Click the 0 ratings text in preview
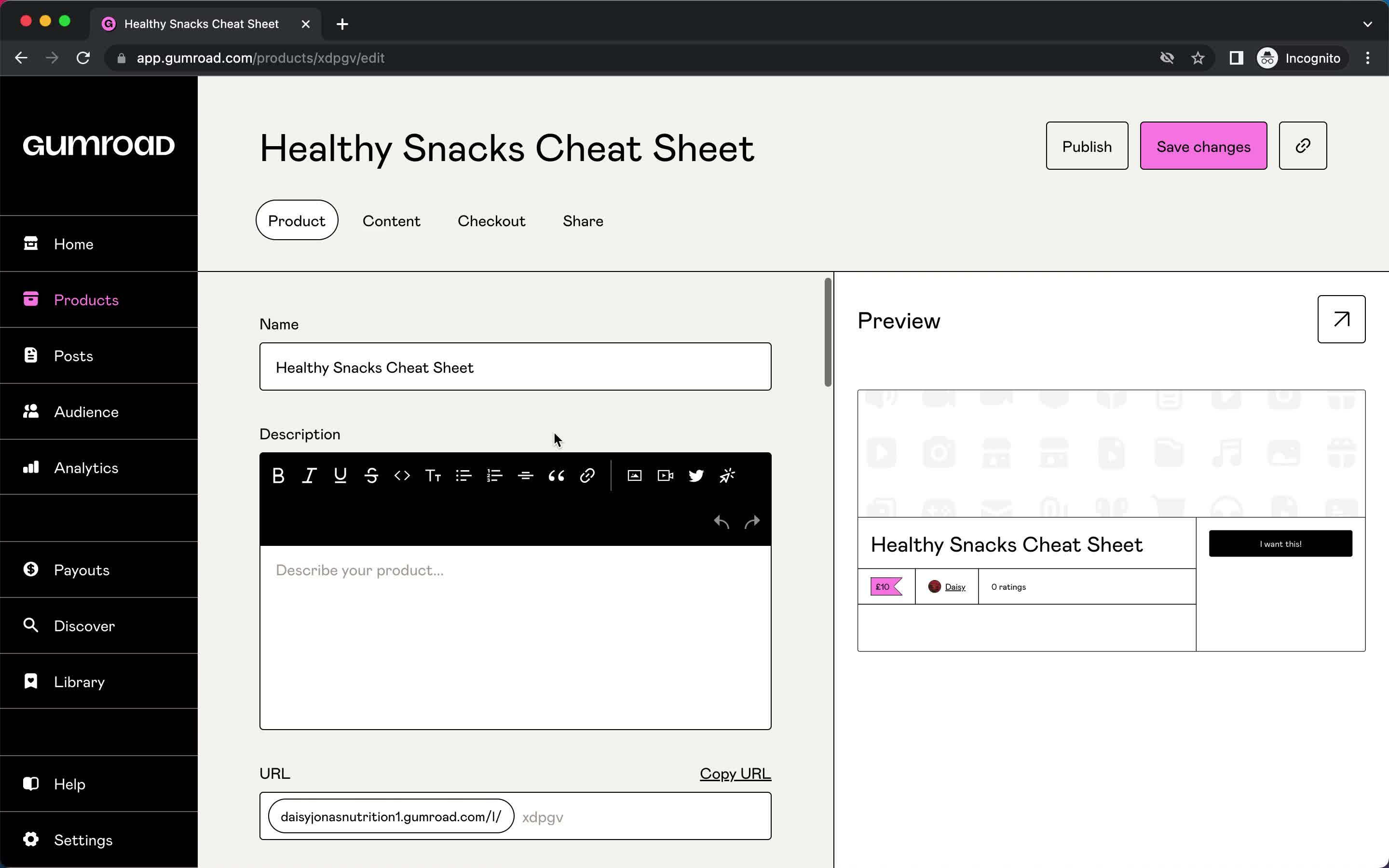The image size is (1389, 868). 1008,587
